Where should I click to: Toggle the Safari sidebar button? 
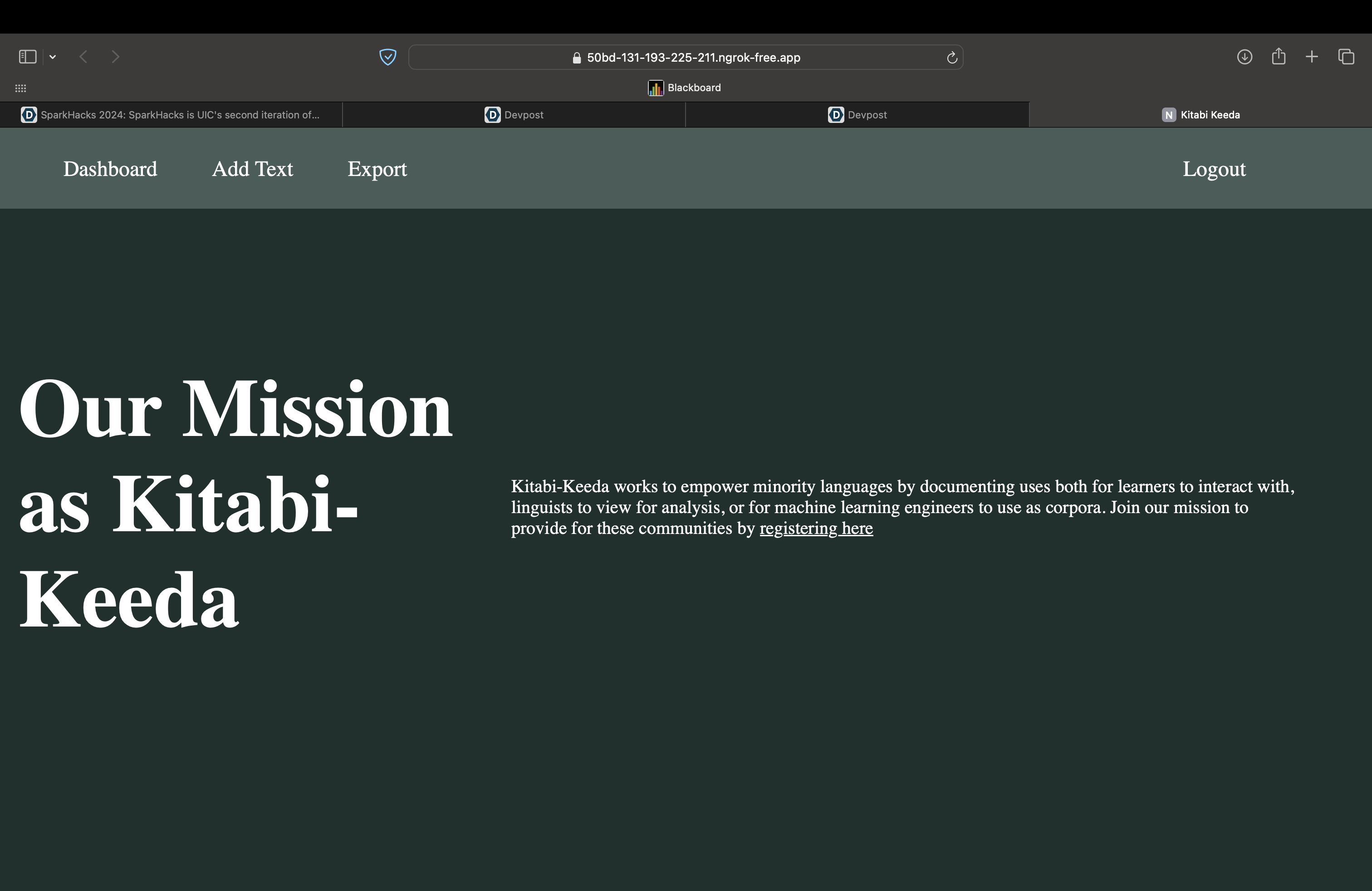tap(27, 56)
